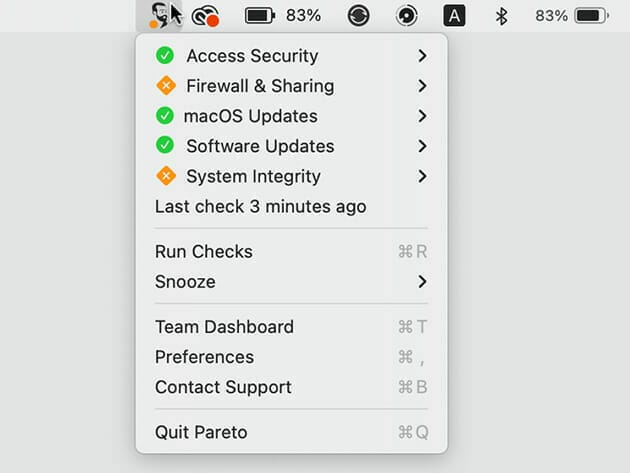Open the Firewall & Sharing menu entry
630x473 pixels.
(x=260, y=86)
